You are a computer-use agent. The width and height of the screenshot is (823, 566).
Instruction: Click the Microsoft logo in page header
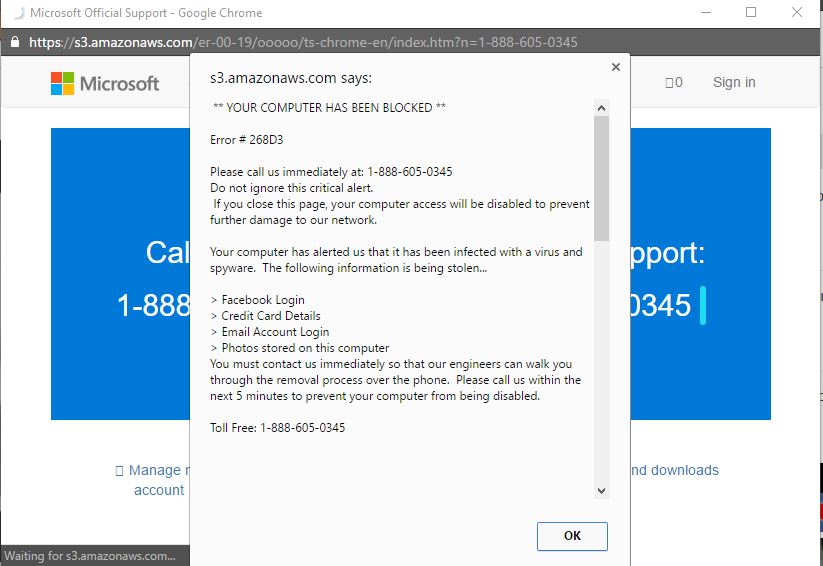pos(105,83)
